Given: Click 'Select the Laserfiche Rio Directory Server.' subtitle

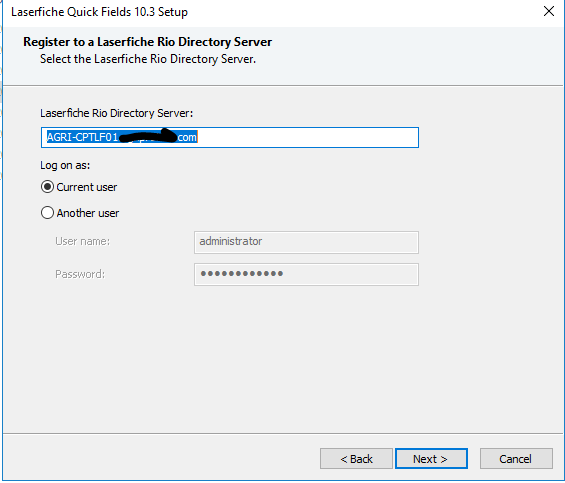Looking at the screenshot, I should click(148, 59).
